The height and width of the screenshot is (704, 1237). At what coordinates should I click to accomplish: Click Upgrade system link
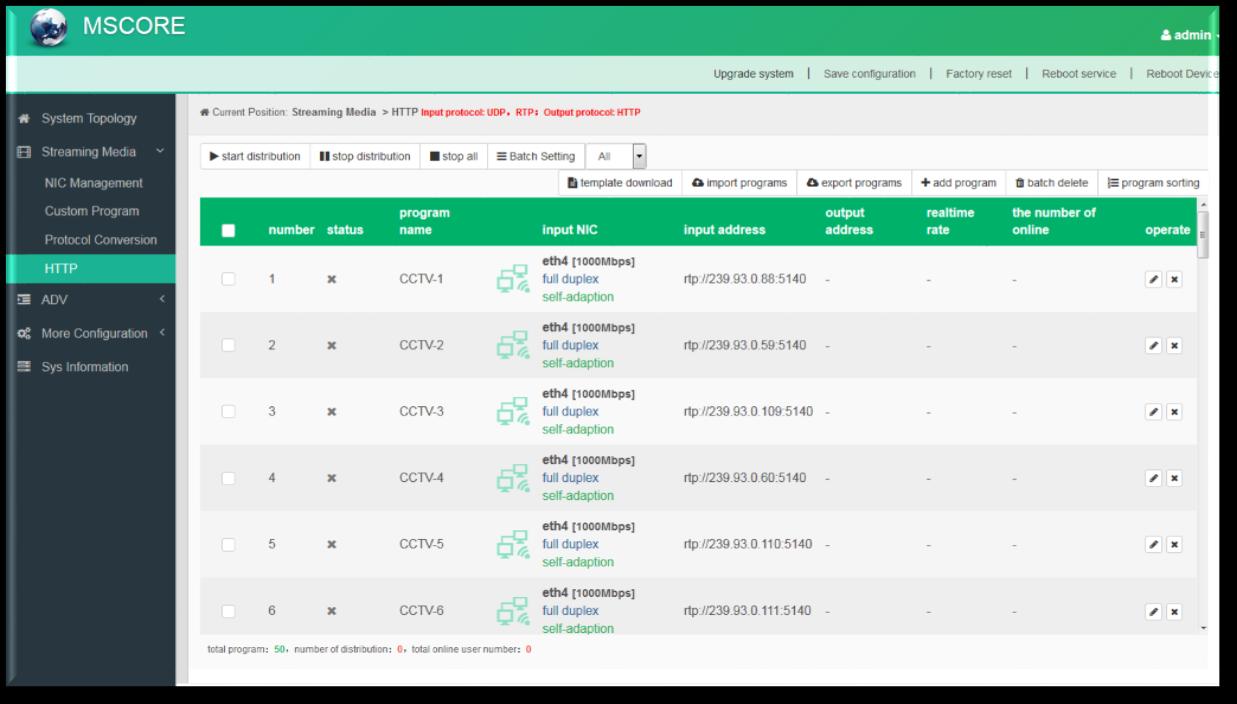(x=753, y=74)
